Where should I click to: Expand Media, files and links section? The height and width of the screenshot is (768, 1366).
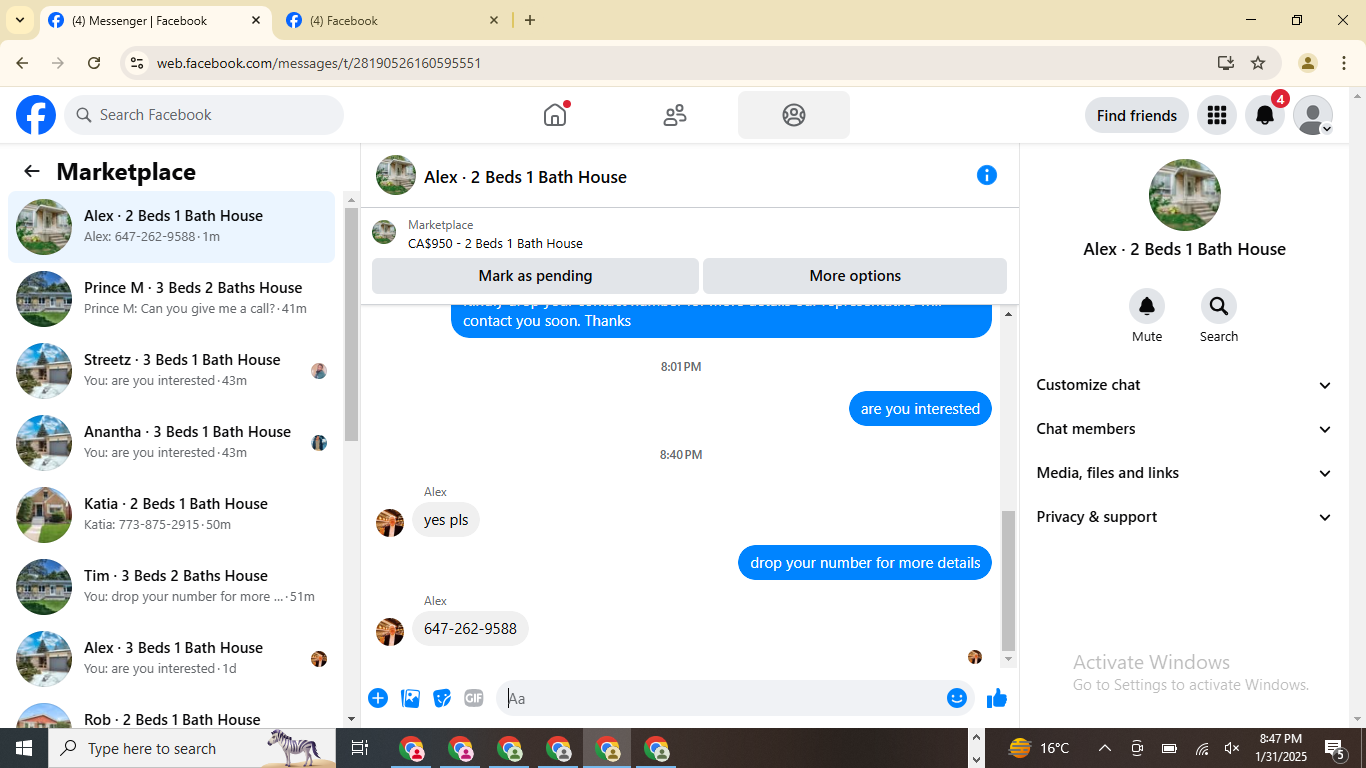[1185, 473]
